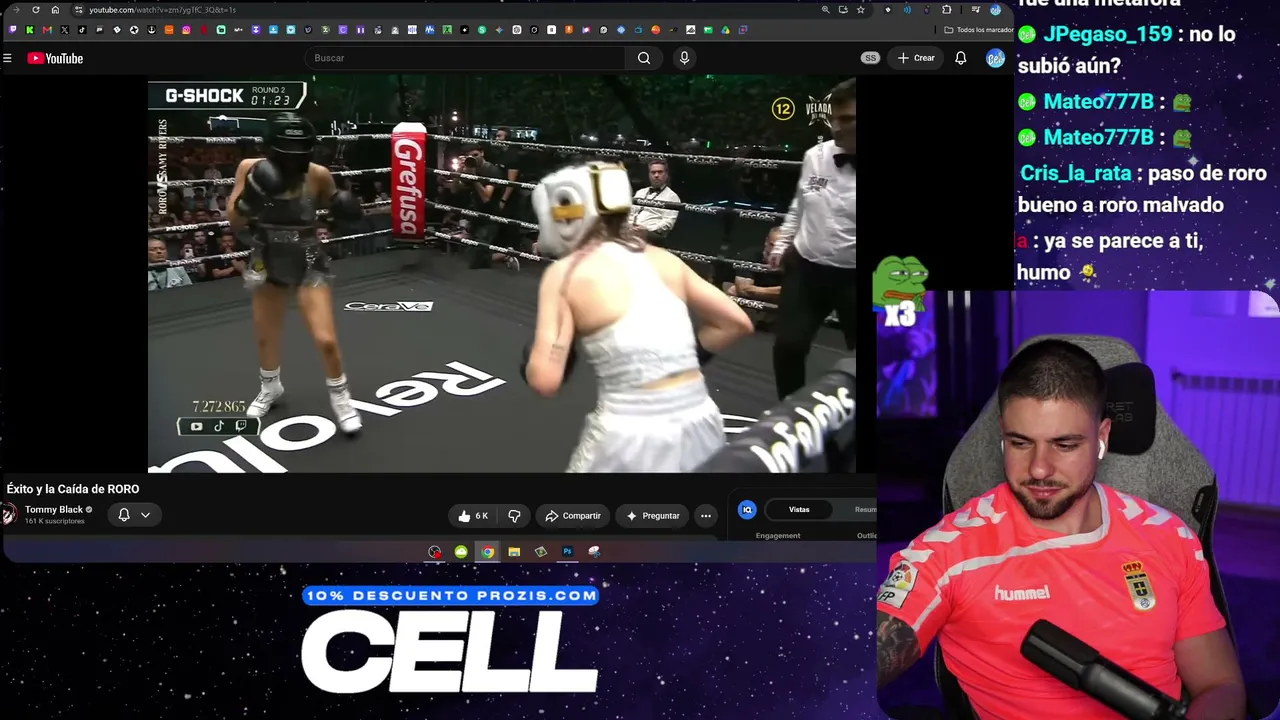Click the Engagement label
1280x720 pixels.
point(778,536)
